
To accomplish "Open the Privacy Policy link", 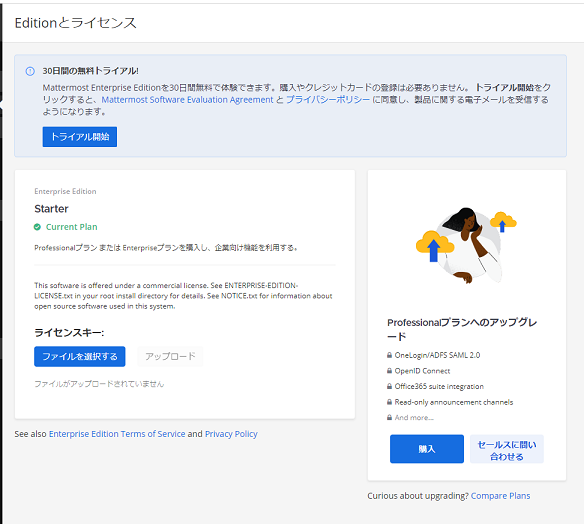I will 231,434.
